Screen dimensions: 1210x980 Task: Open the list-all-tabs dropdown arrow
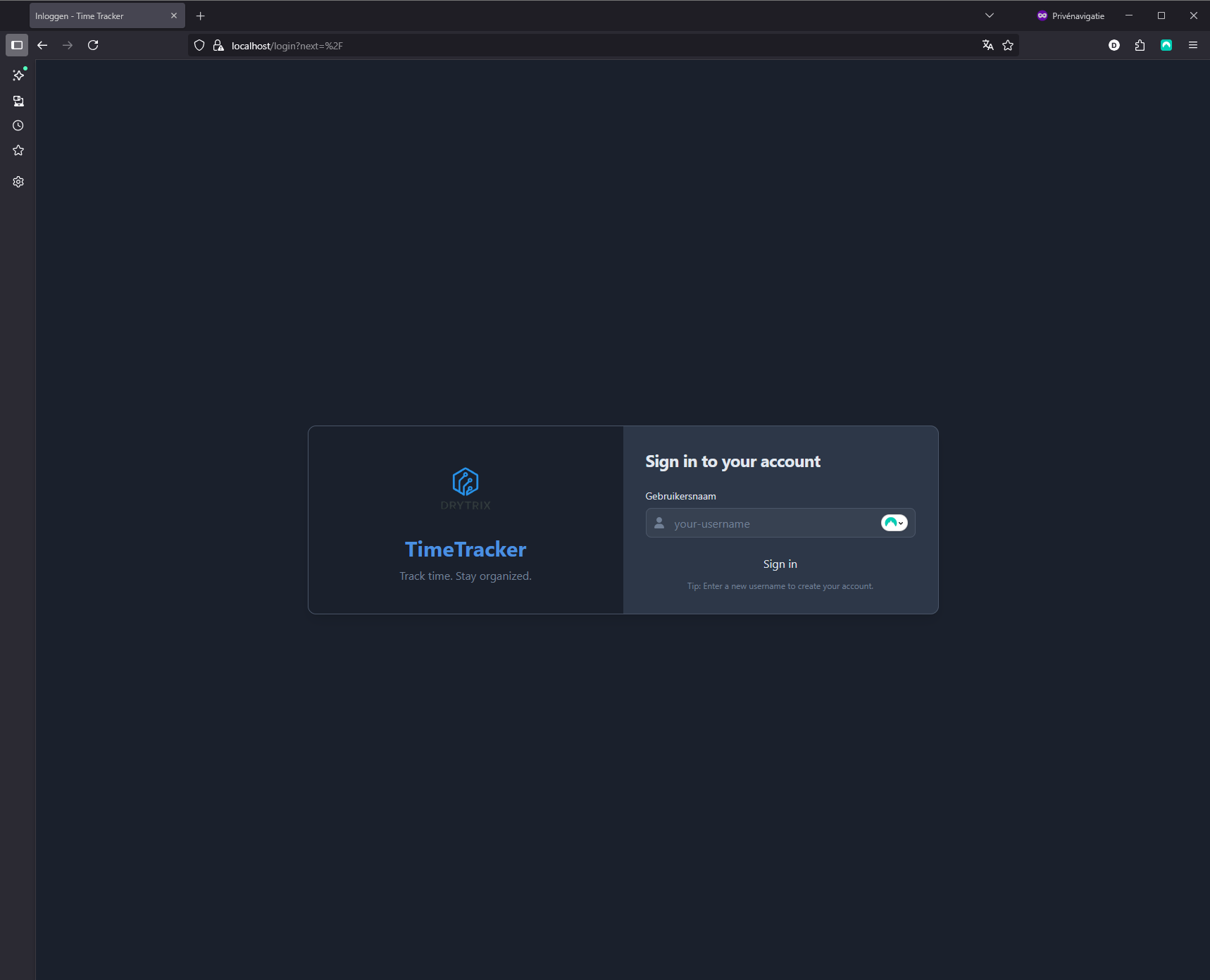coord(989,15)
